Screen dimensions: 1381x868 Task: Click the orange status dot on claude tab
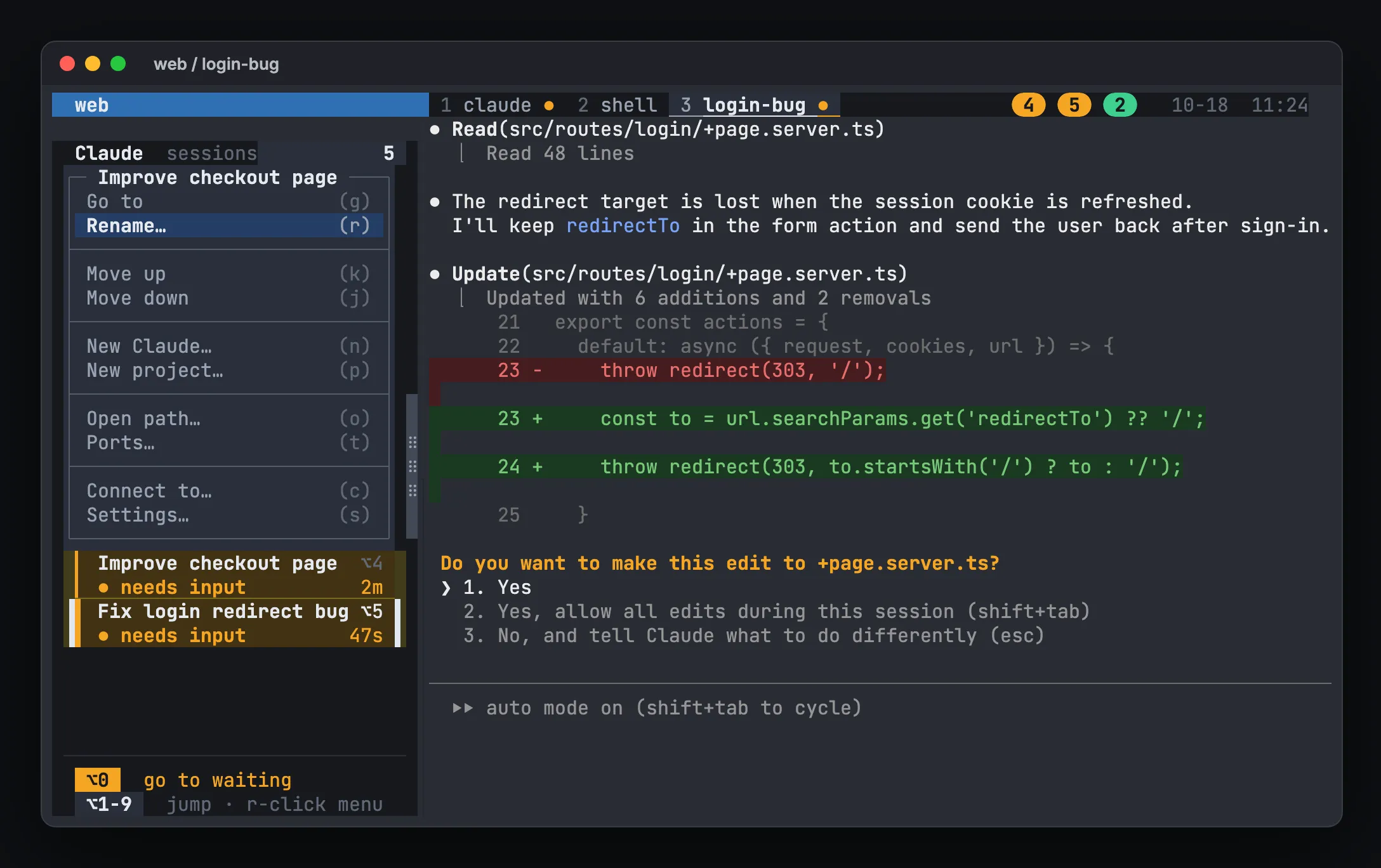[549, 105]
